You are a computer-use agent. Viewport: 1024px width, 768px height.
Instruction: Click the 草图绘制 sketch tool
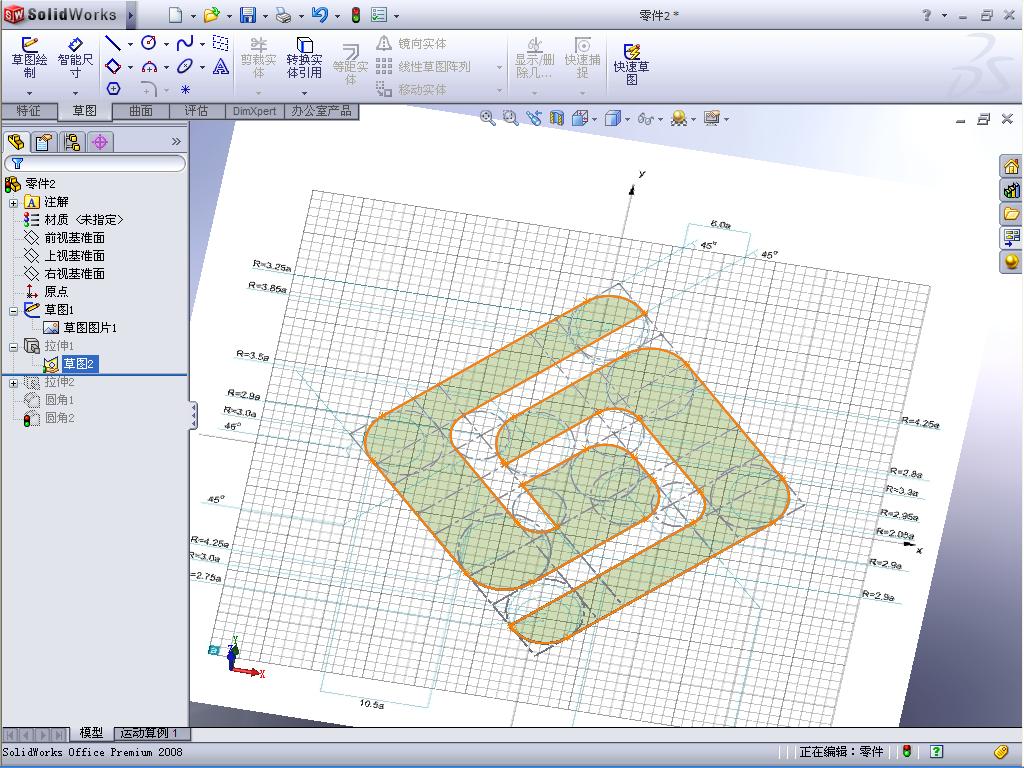[29, 57]
